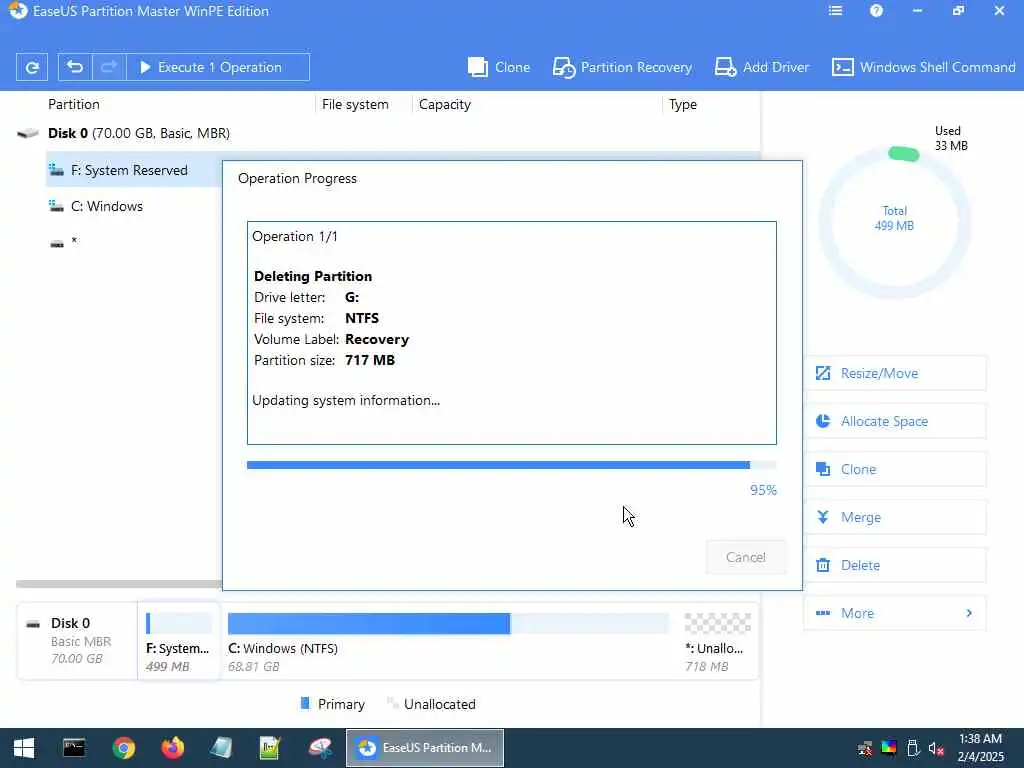1024x768 pixels.
Task: Click Updating system information text
Action: coord(346,400)
